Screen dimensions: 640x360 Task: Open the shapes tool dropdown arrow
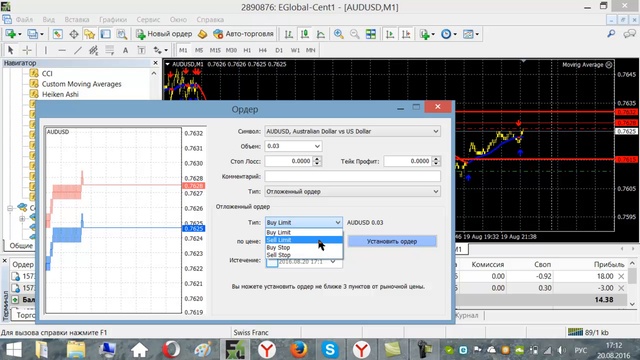coord(165,50)
